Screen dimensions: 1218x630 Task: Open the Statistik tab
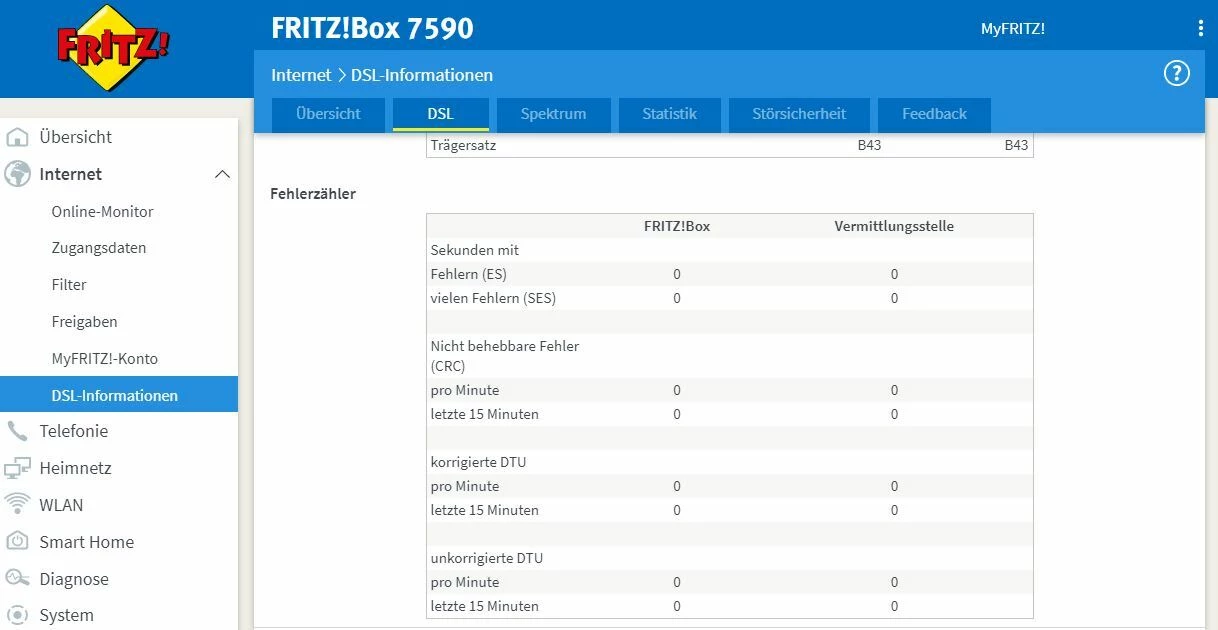pos(669,114)
